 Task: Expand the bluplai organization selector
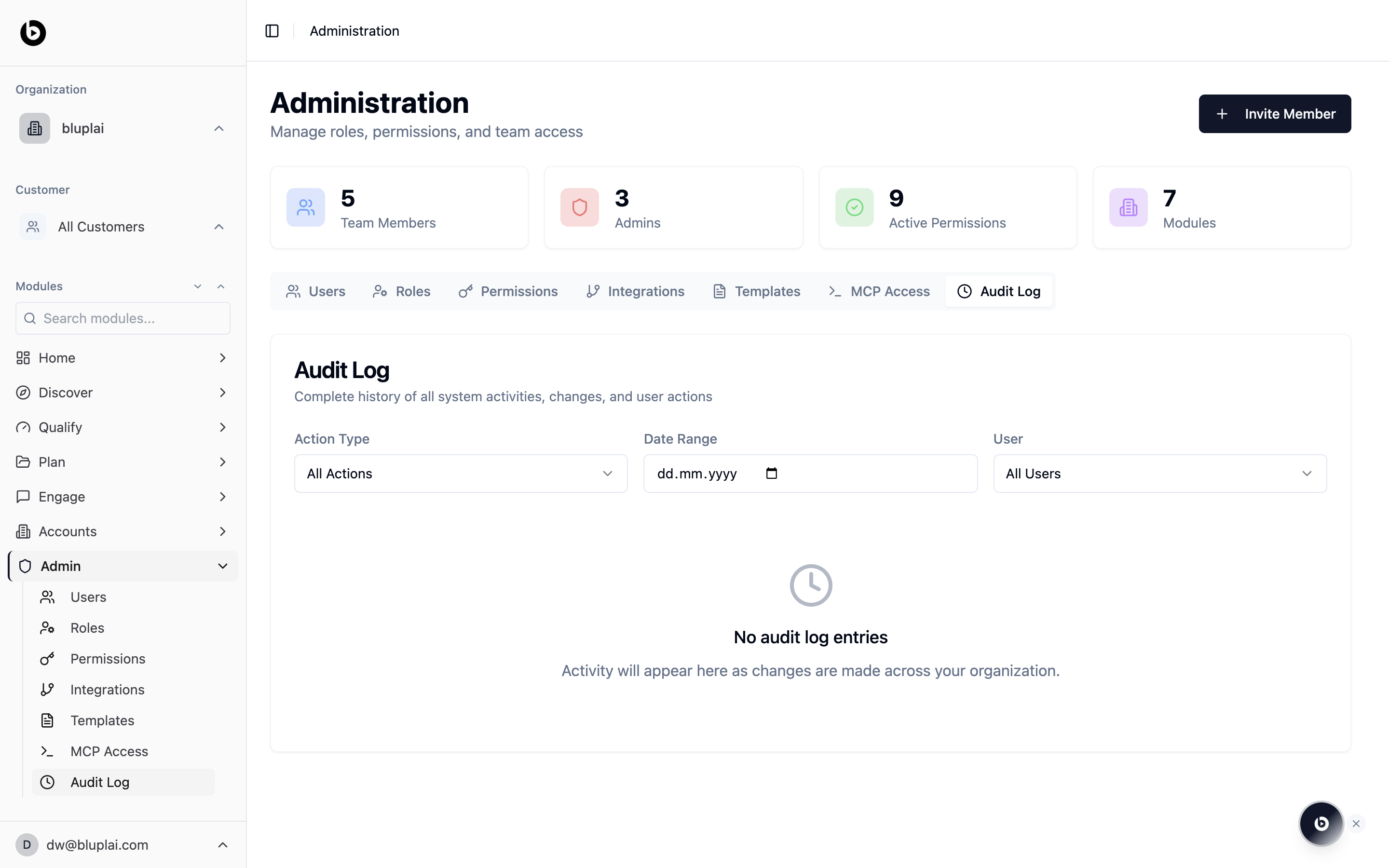[x=123, y=128]
